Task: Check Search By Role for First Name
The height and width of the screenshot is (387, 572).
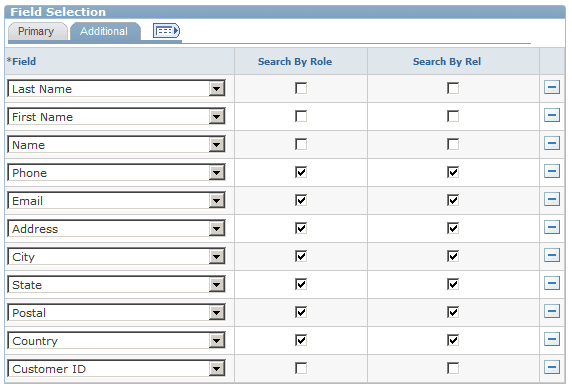Action: tap(301, 116)
